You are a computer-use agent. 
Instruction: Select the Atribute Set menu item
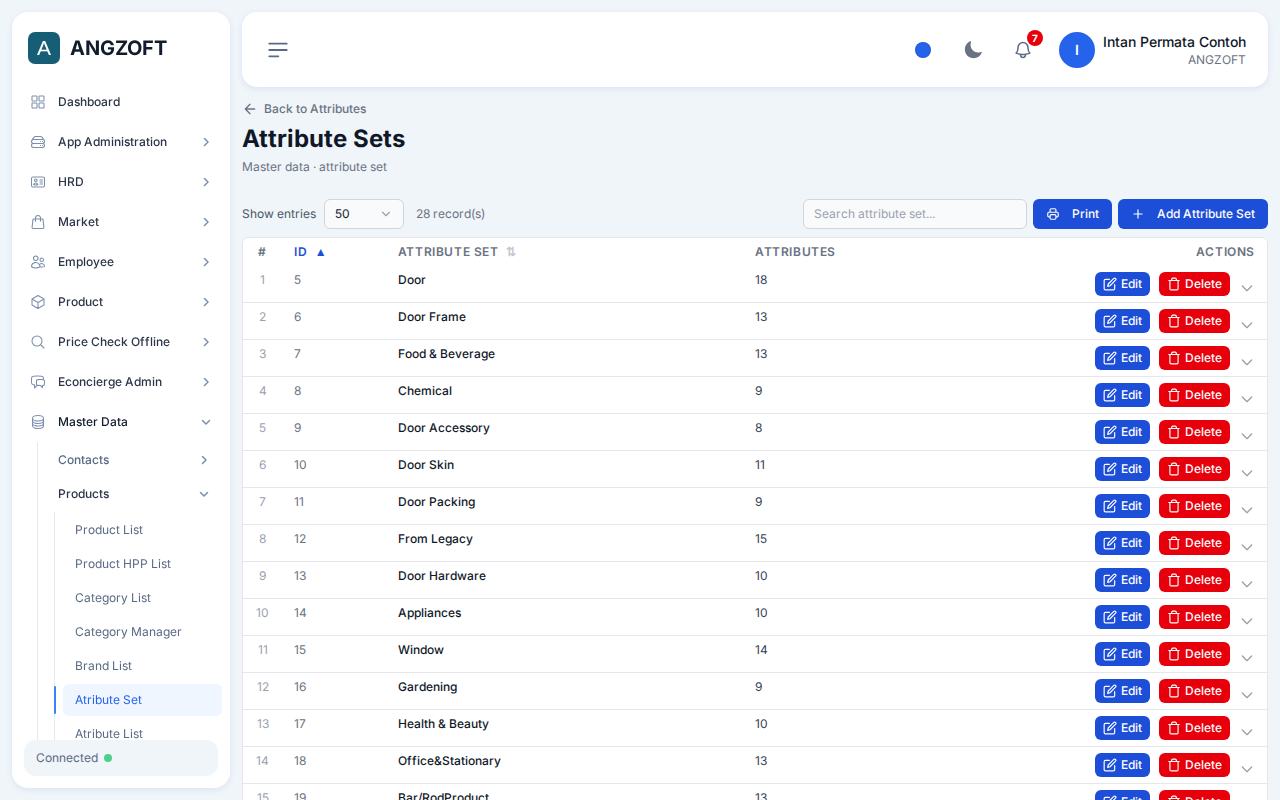click(142, 700)
